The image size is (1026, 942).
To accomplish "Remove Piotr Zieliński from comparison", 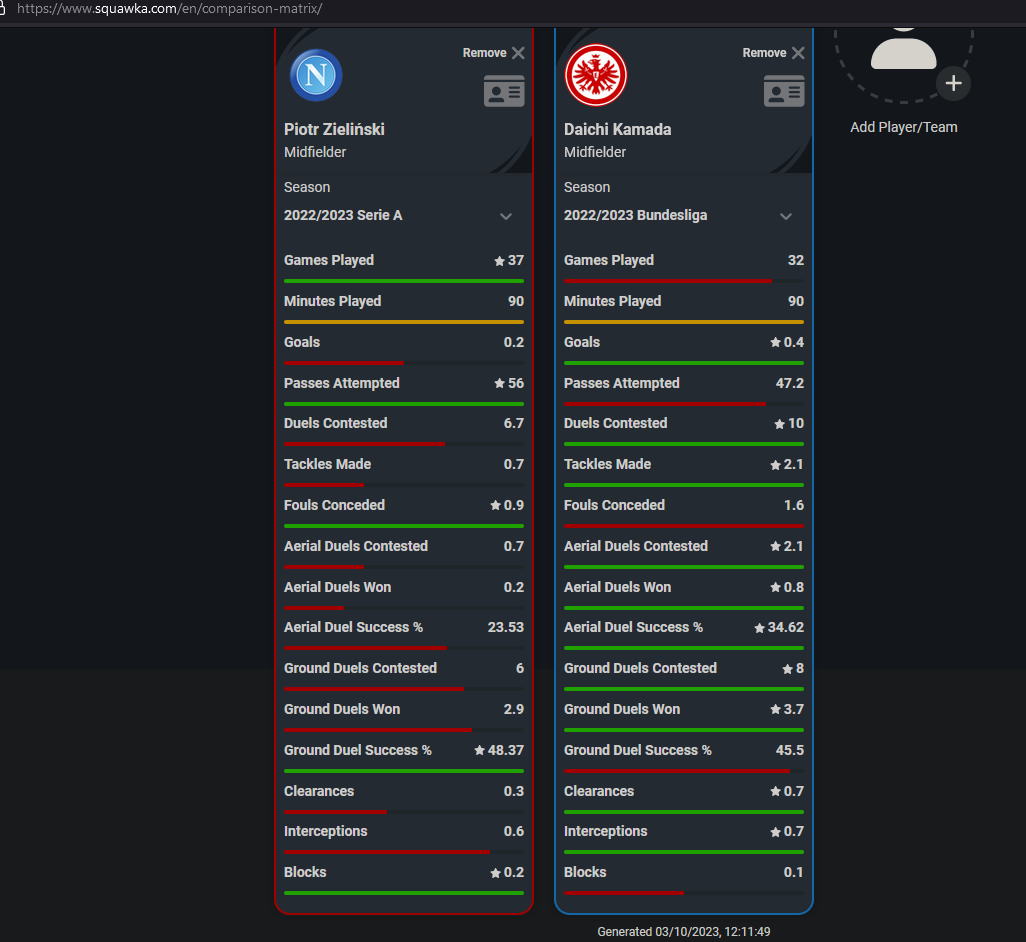I will [493, 53].
